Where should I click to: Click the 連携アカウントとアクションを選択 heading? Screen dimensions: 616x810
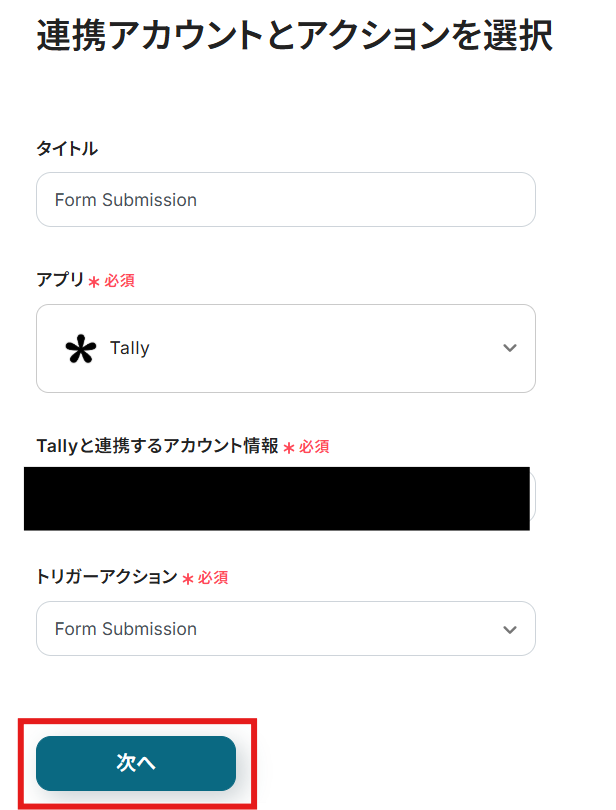coord(294,36)
